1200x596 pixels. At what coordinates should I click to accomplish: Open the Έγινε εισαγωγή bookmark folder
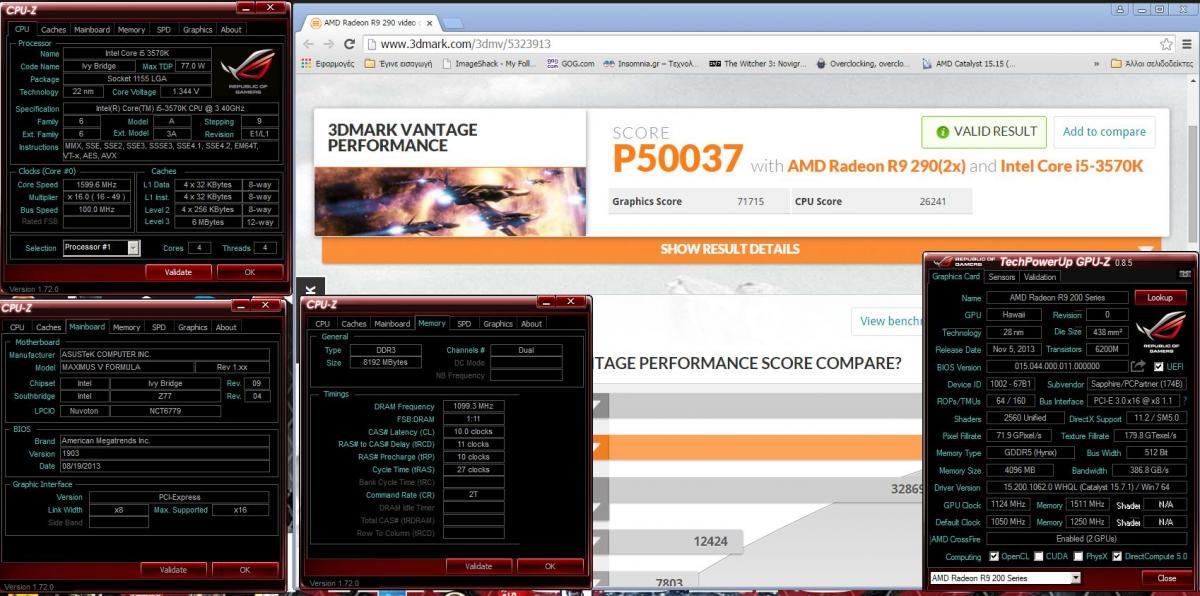[398, 63]
